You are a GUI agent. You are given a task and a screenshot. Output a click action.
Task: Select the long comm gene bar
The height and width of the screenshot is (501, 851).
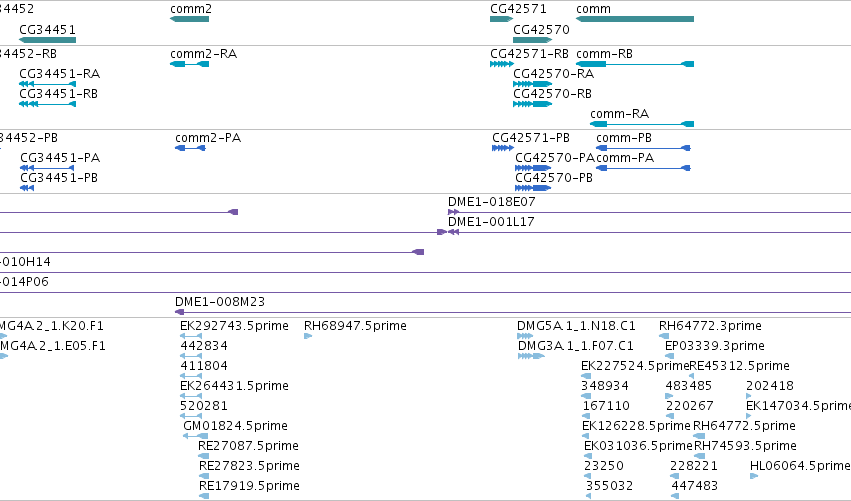coord(635,19)
